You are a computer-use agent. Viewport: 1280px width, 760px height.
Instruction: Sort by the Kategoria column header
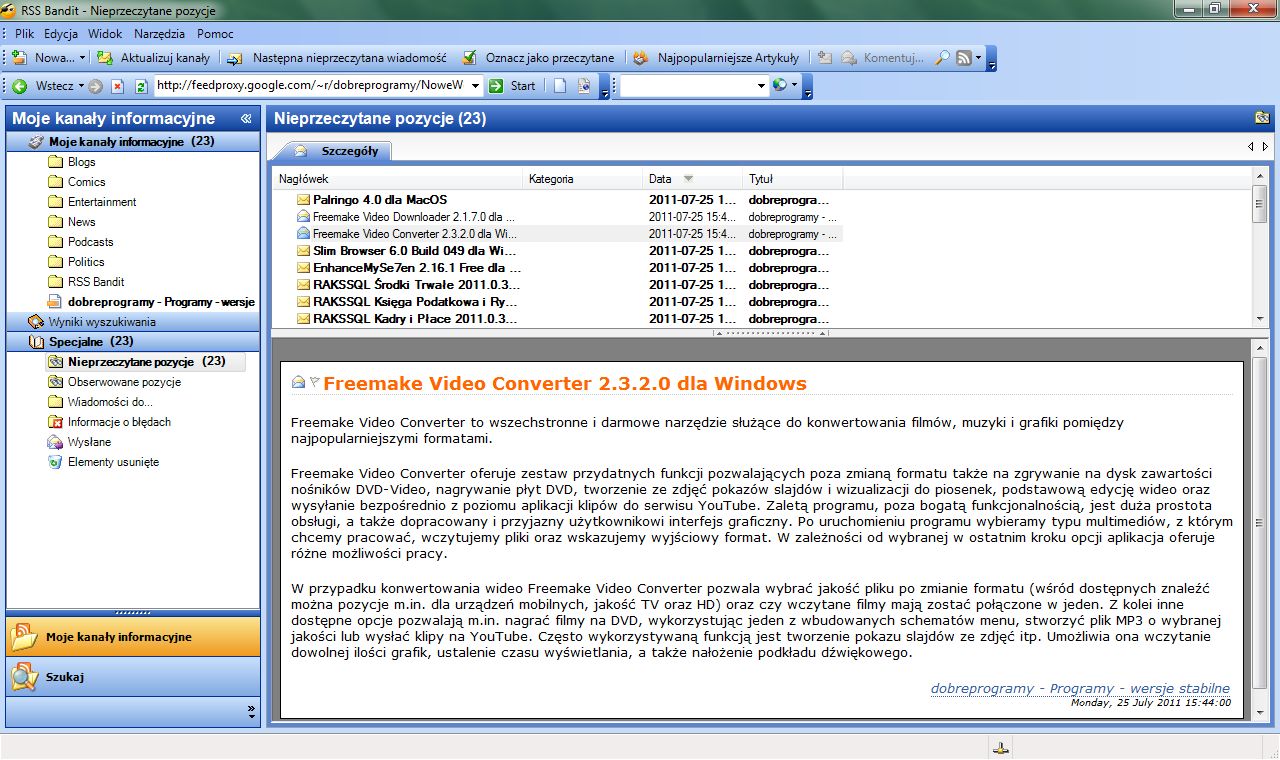click(x=584, y=179)
